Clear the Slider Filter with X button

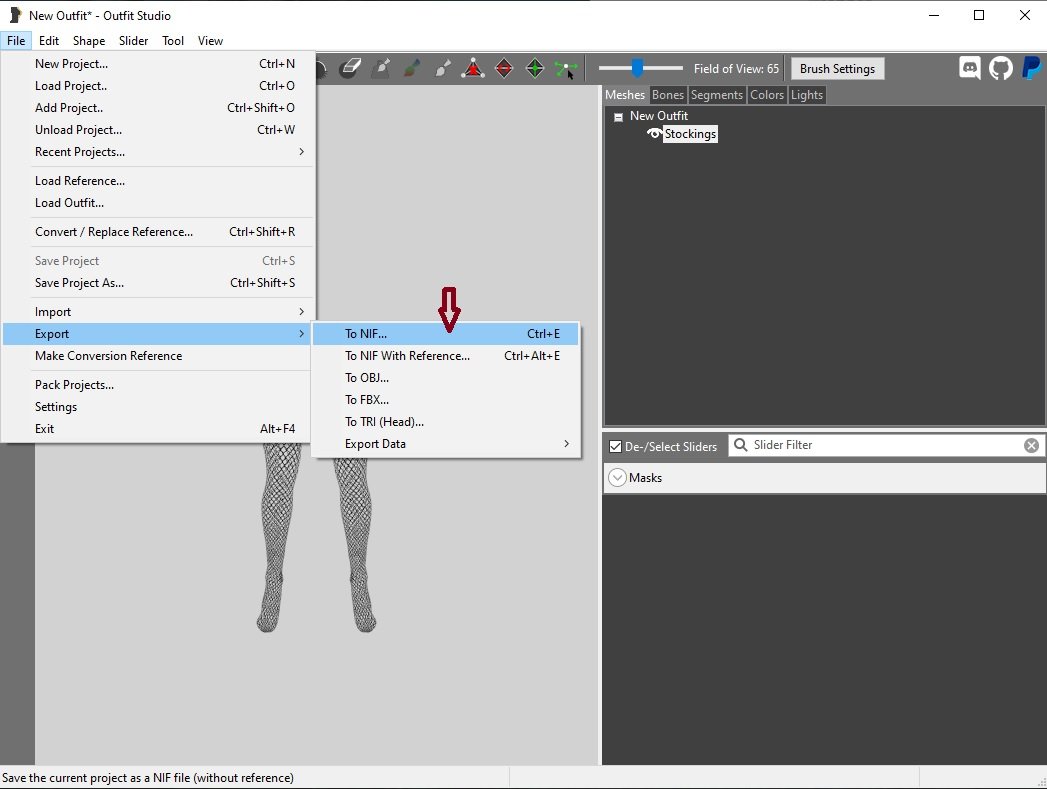point(1031,445)
